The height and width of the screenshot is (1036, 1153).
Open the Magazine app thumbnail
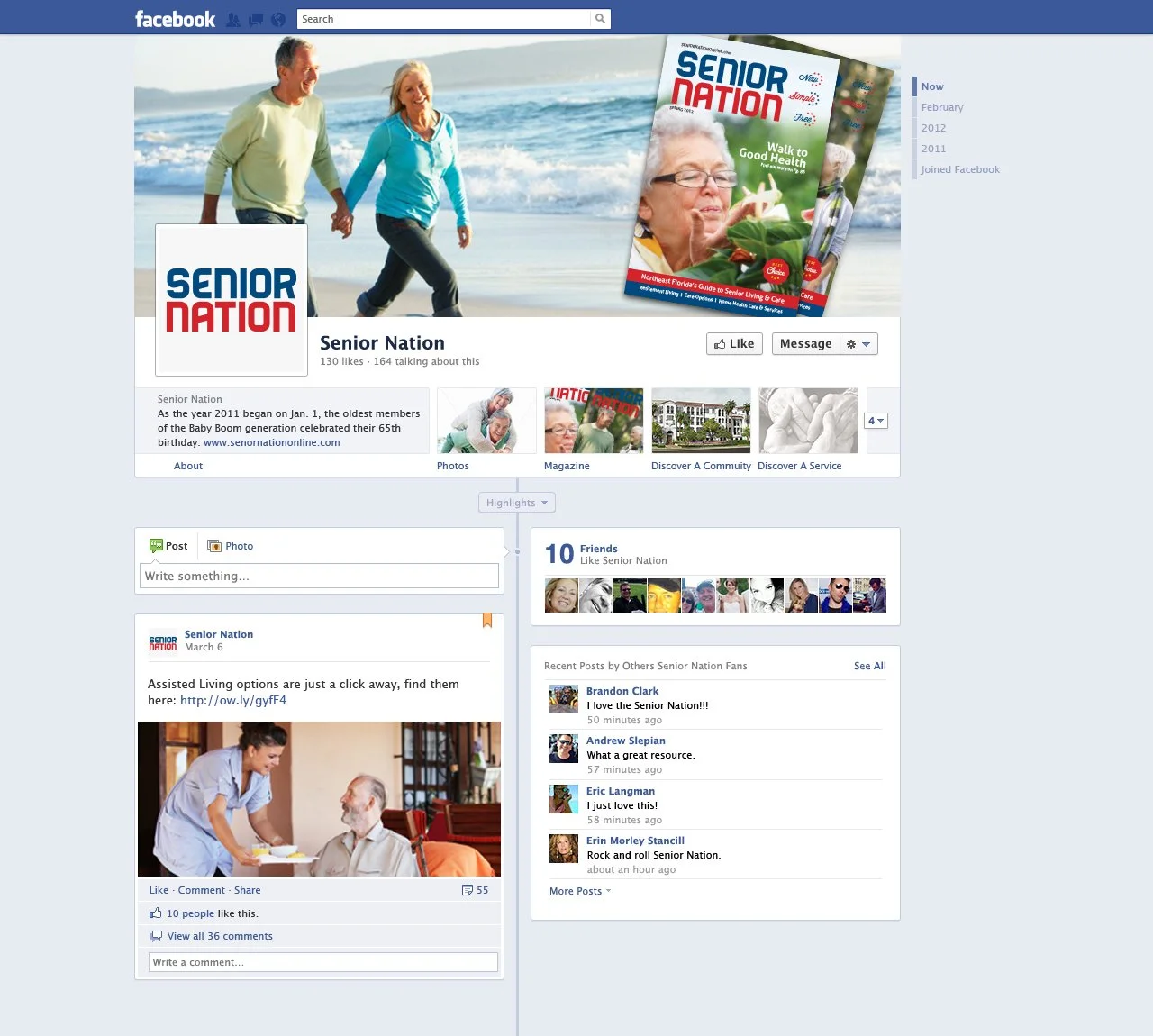tap(594, 421)
